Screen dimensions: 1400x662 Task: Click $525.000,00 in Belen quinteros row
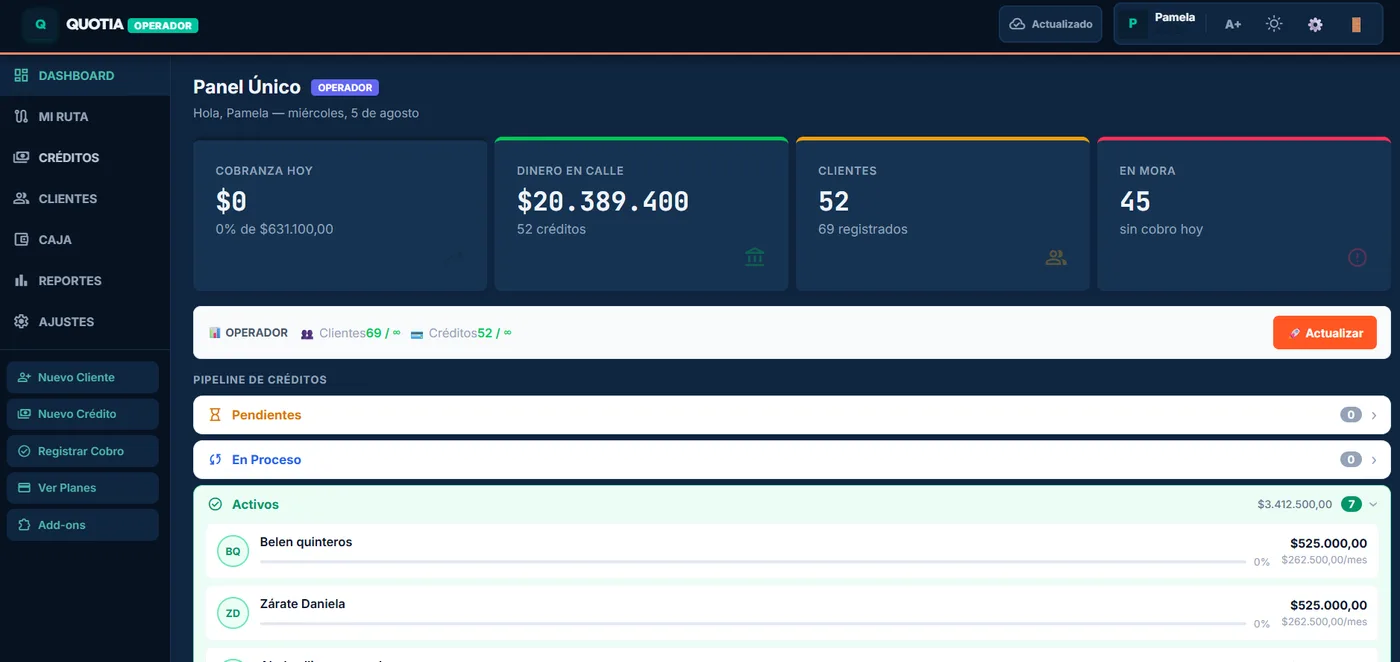[1328, 544]
